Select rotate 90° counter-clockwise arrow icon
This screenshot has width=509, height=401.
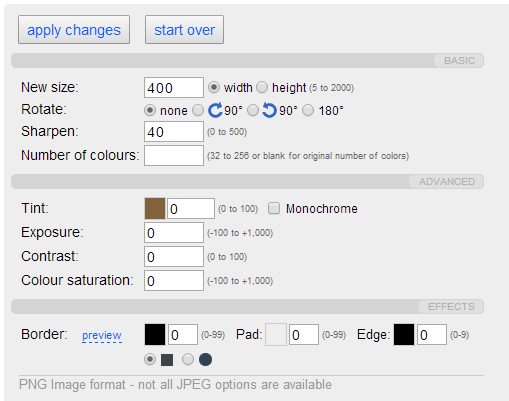pos(269,110)
